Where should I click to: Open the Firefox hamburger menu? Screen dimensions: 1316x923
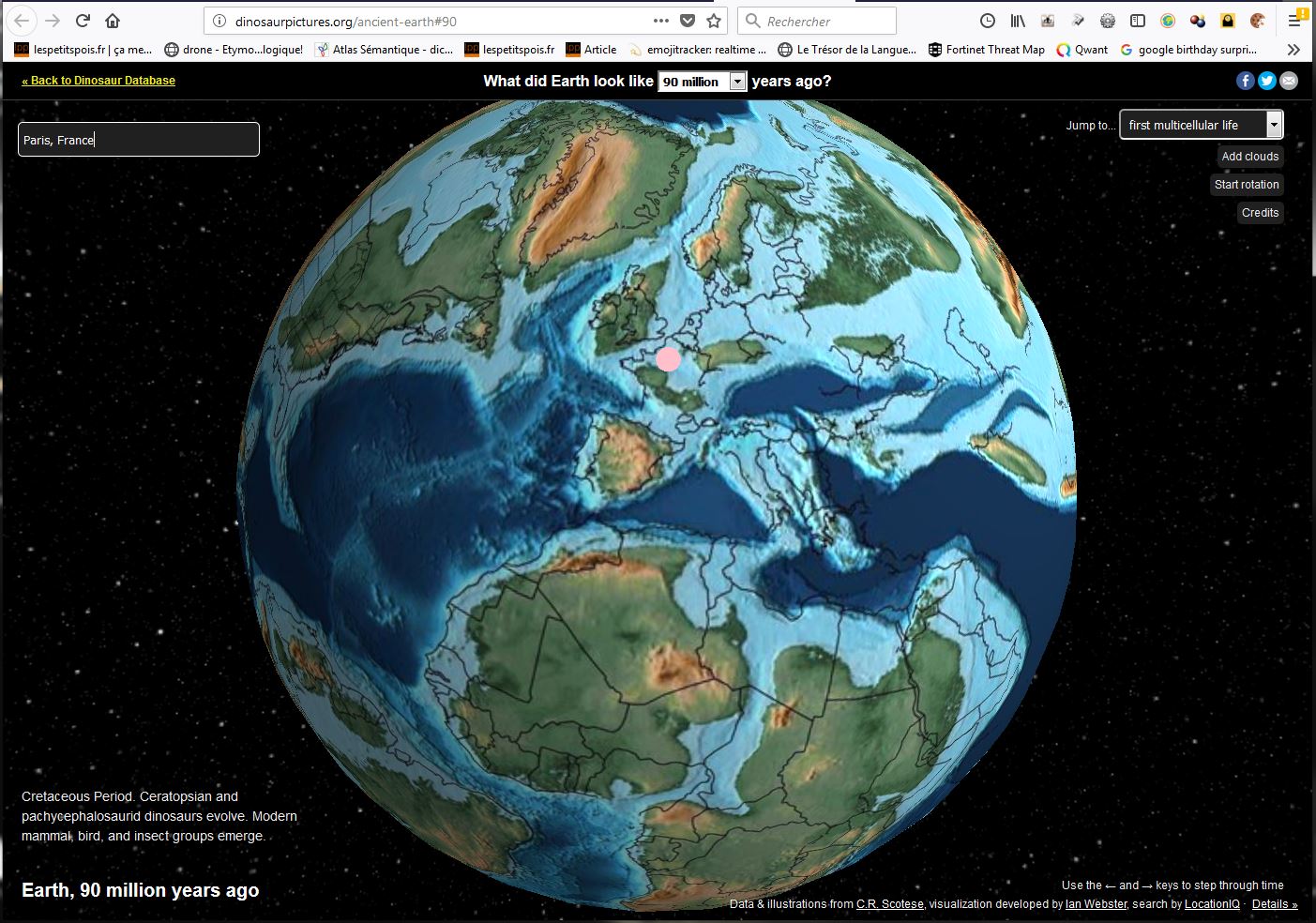(1294, 21)
